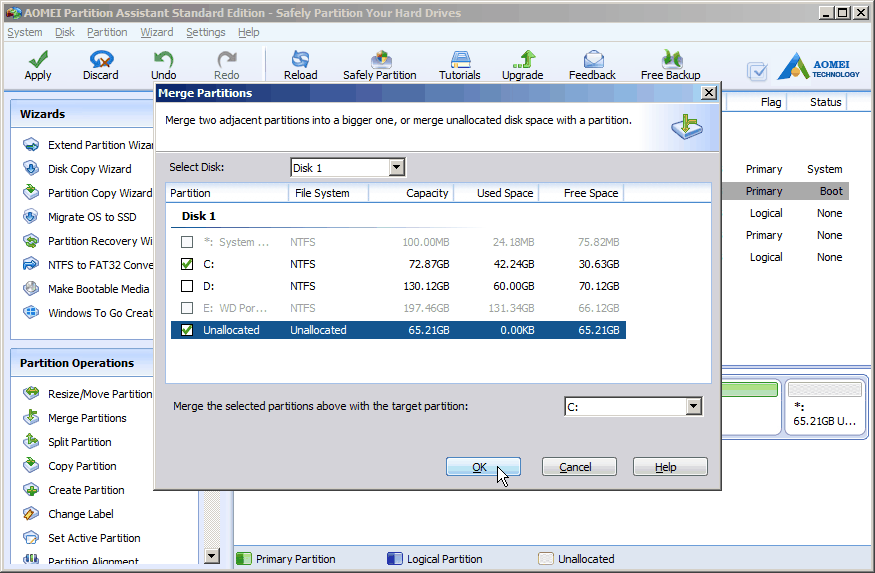Select the Create Partition operation icon

(x=31, y=489)
